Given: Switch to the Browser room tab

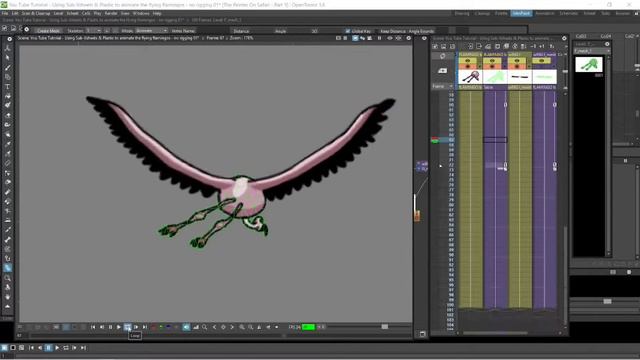Looking at the screenshot, I should pos(622,13).
